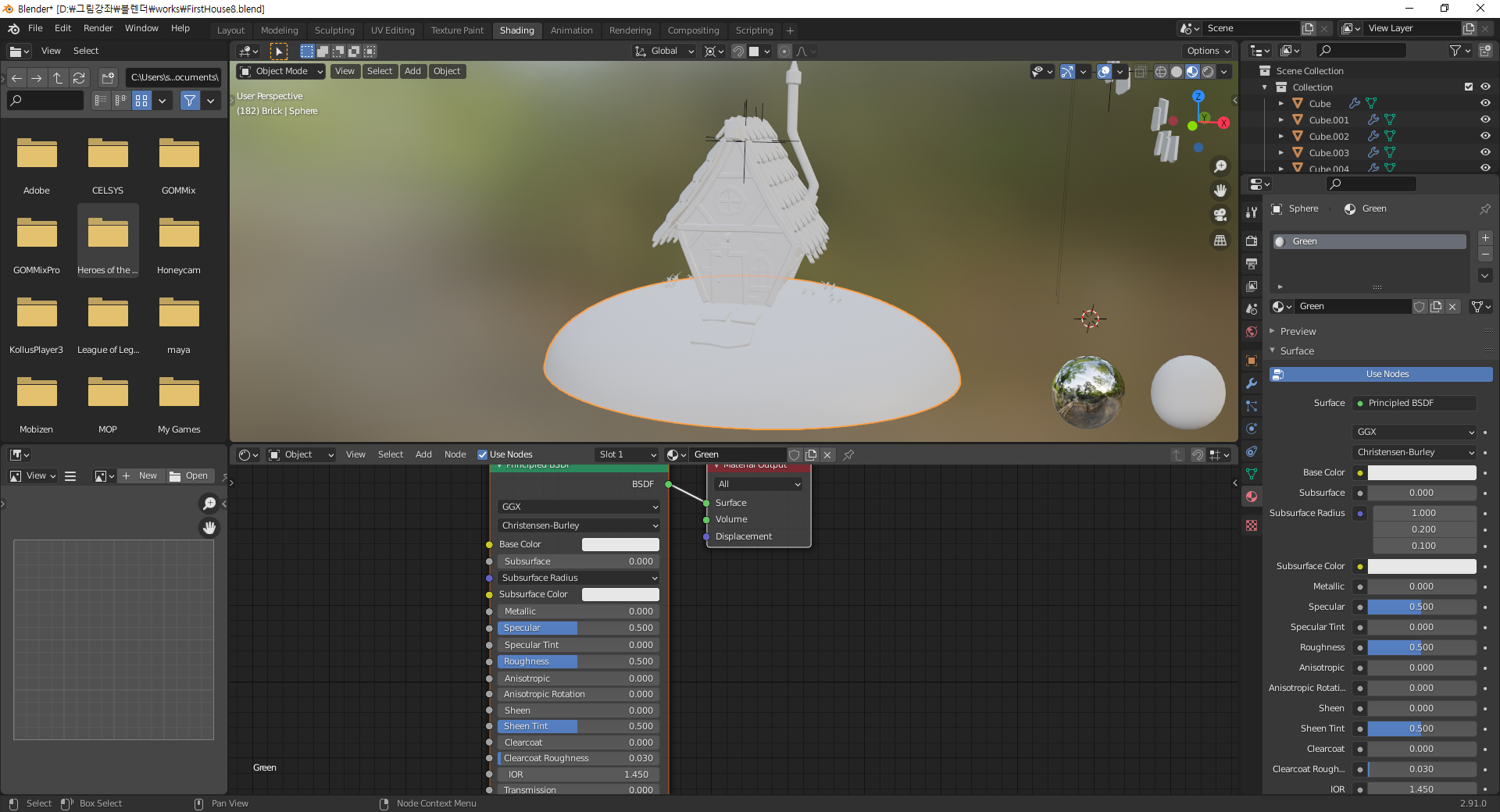
Task: Add new collection in the outliner
Action: point(1485,51)
